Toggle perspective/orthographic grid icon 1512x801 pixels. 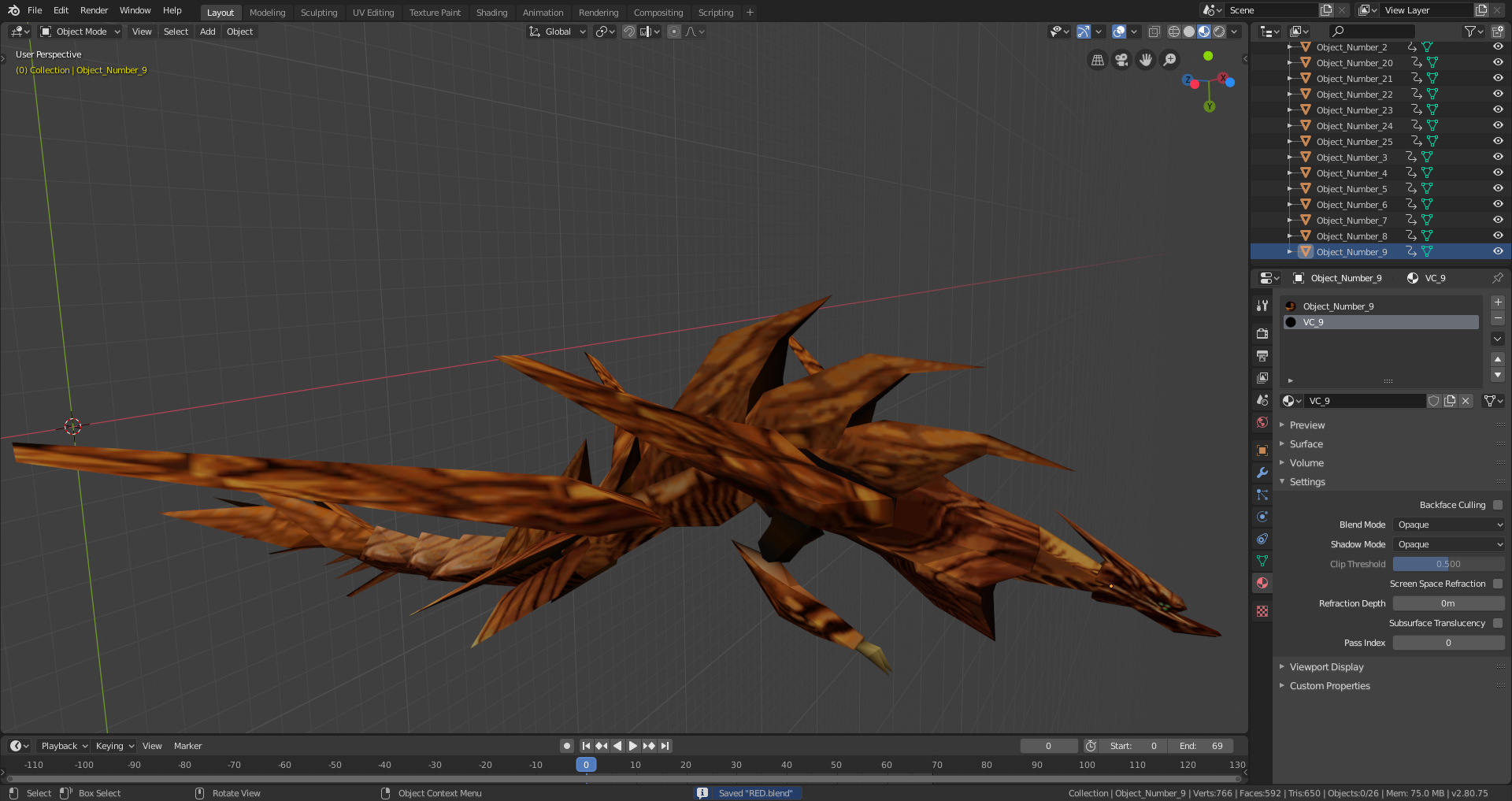(1097, 60)
